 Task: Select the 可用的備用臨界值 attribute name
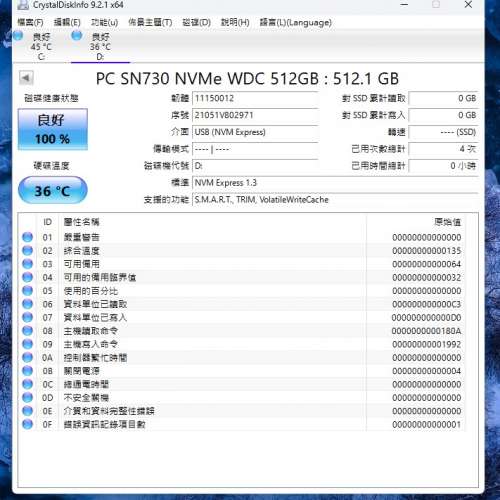coord(100,277)
